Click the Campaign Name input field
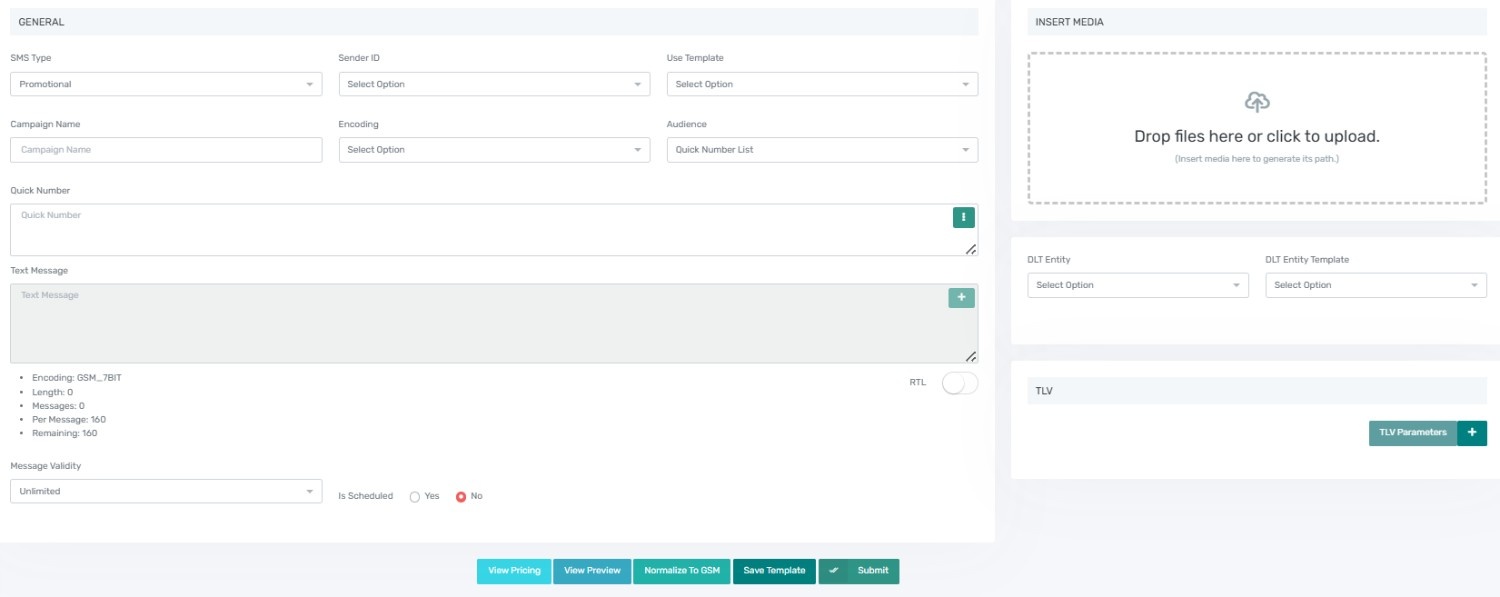The height and width of the screenshot is (597, 1500). tap(165, 149)
